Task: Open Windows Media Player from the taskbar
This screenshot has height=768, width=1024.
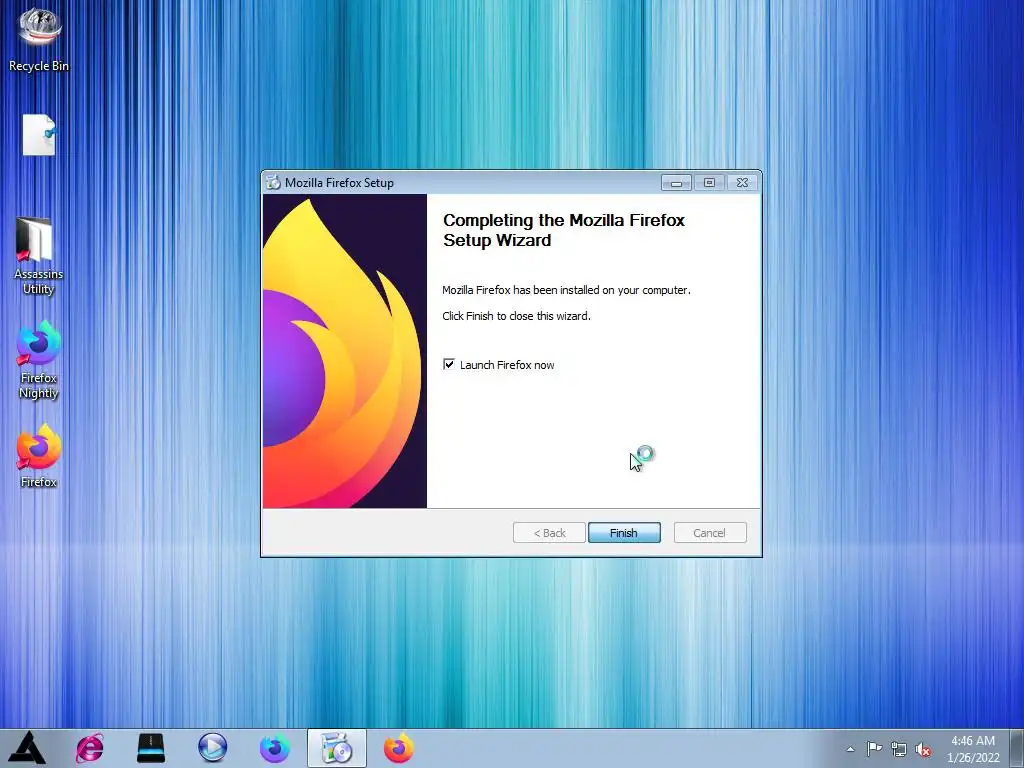Action: point(212,748)
